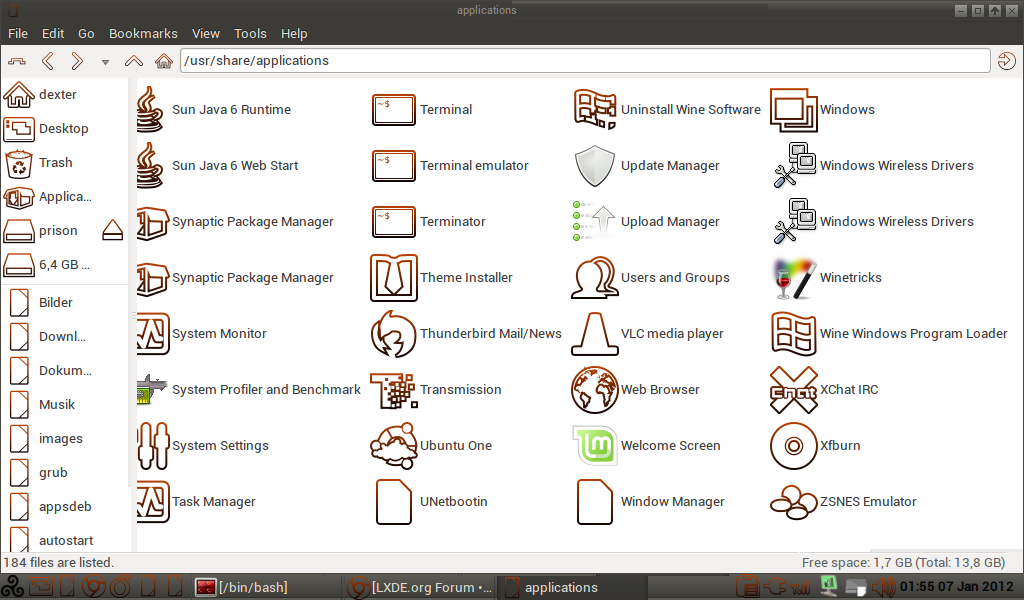Open the View menu
This screenshot has width=1024, height=600.
click(x=206, y=33)
